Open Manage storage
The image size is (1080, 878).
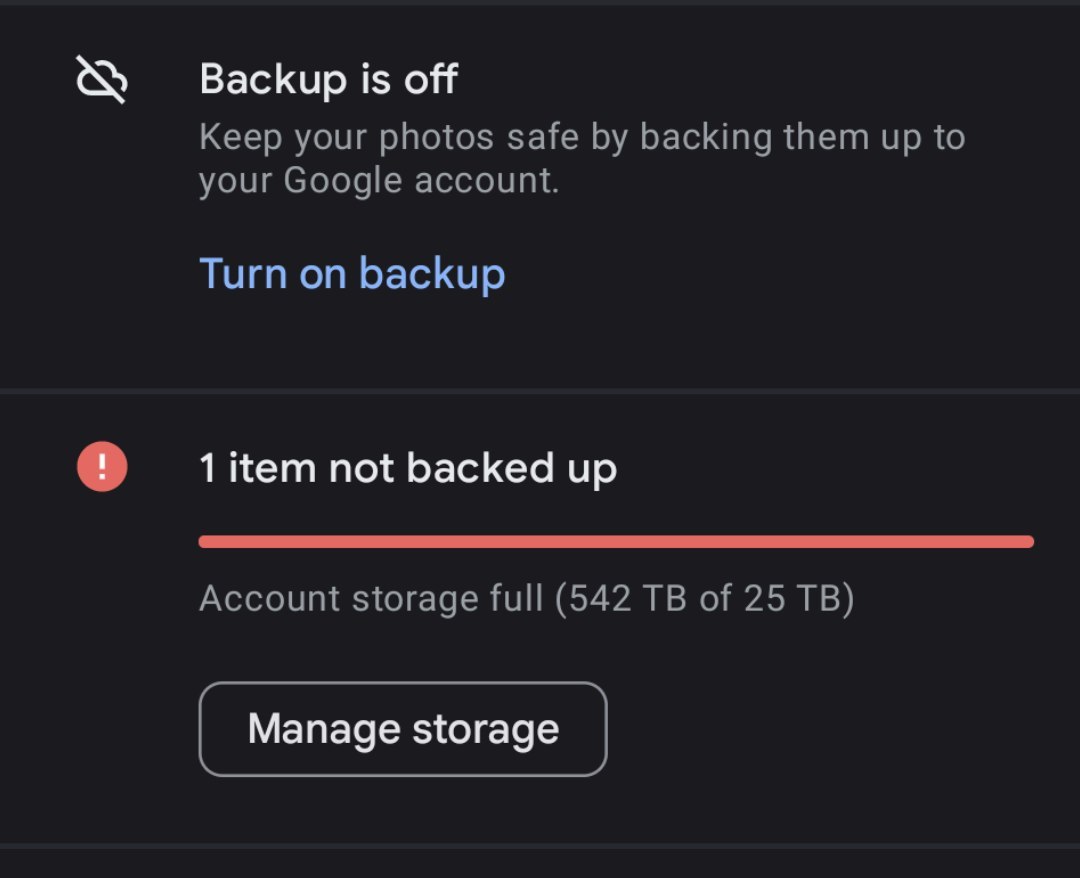point(403,729)
